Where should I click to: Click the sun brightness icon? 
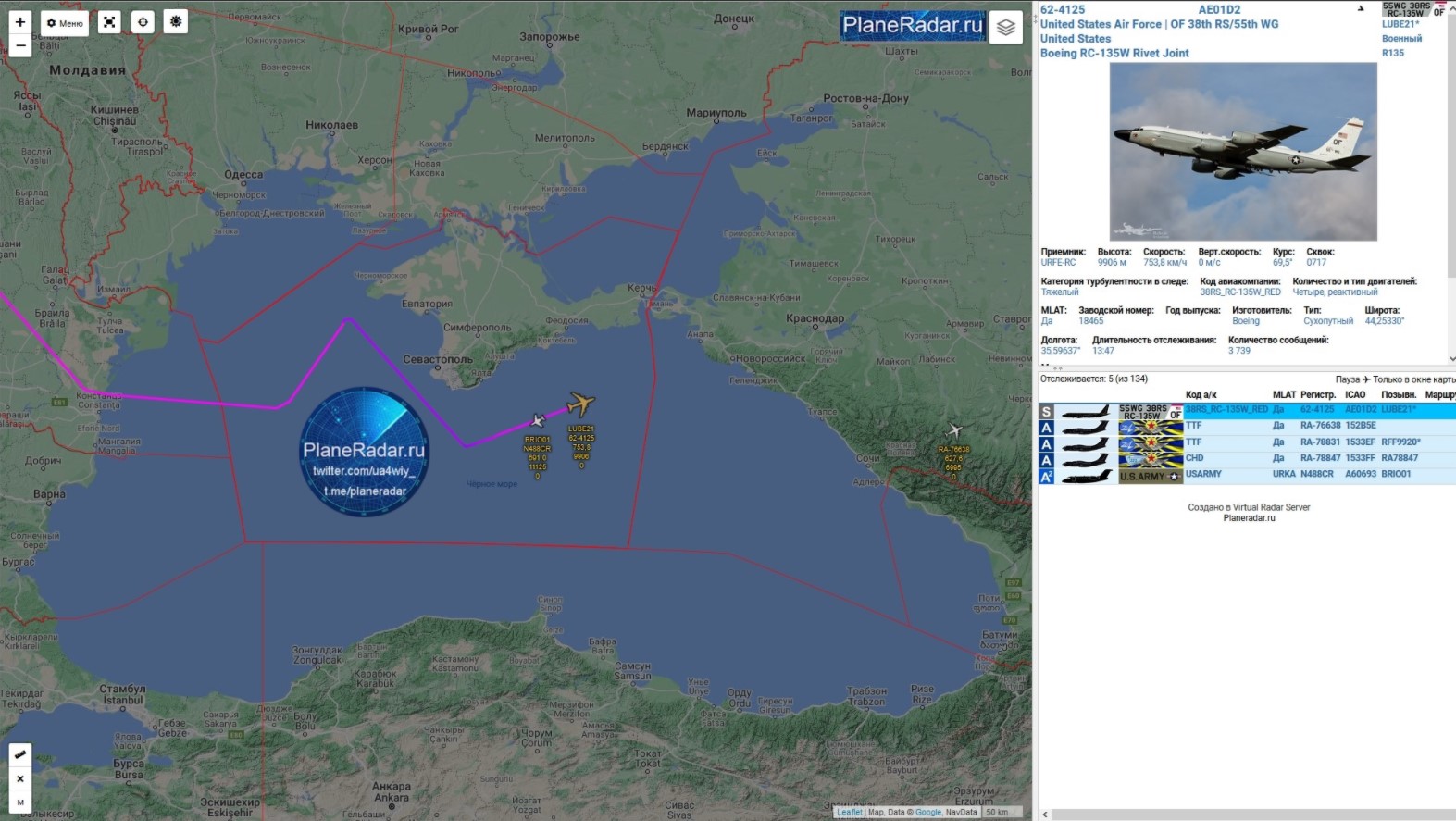(176, 21)
